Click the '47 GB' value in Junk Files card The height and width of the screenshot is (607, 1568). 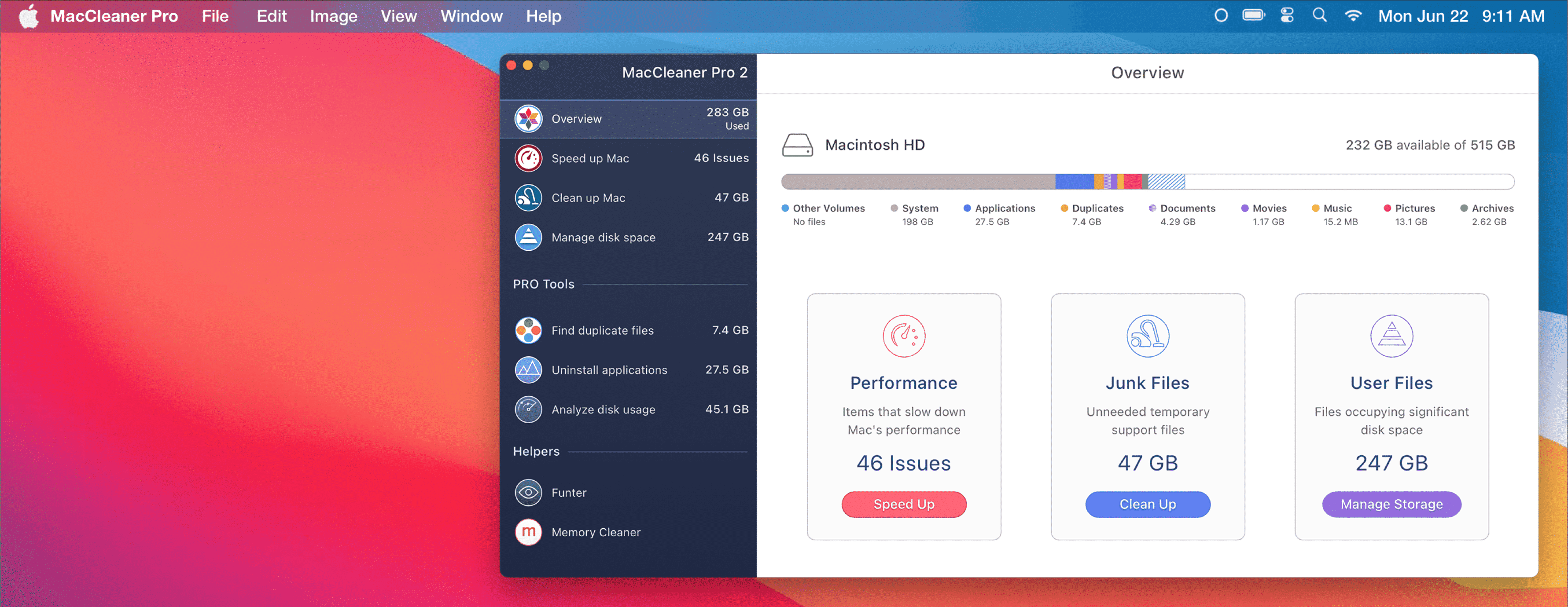pos(1148,464)
